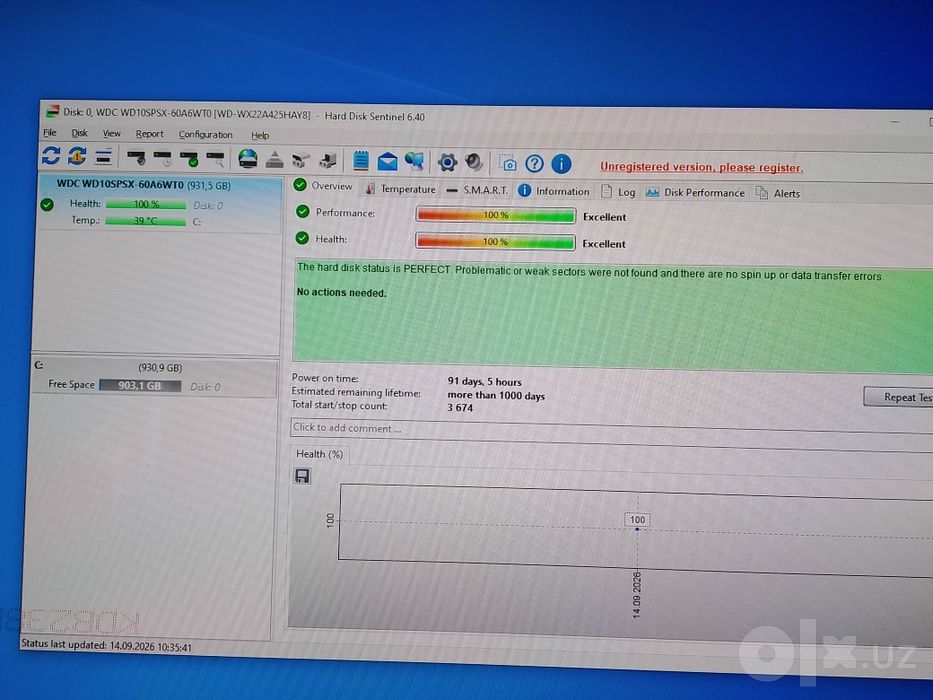This screenshot has width=933, height=700.
Task: Click refresh icon with orange warning sign
Action: point(77,157)
